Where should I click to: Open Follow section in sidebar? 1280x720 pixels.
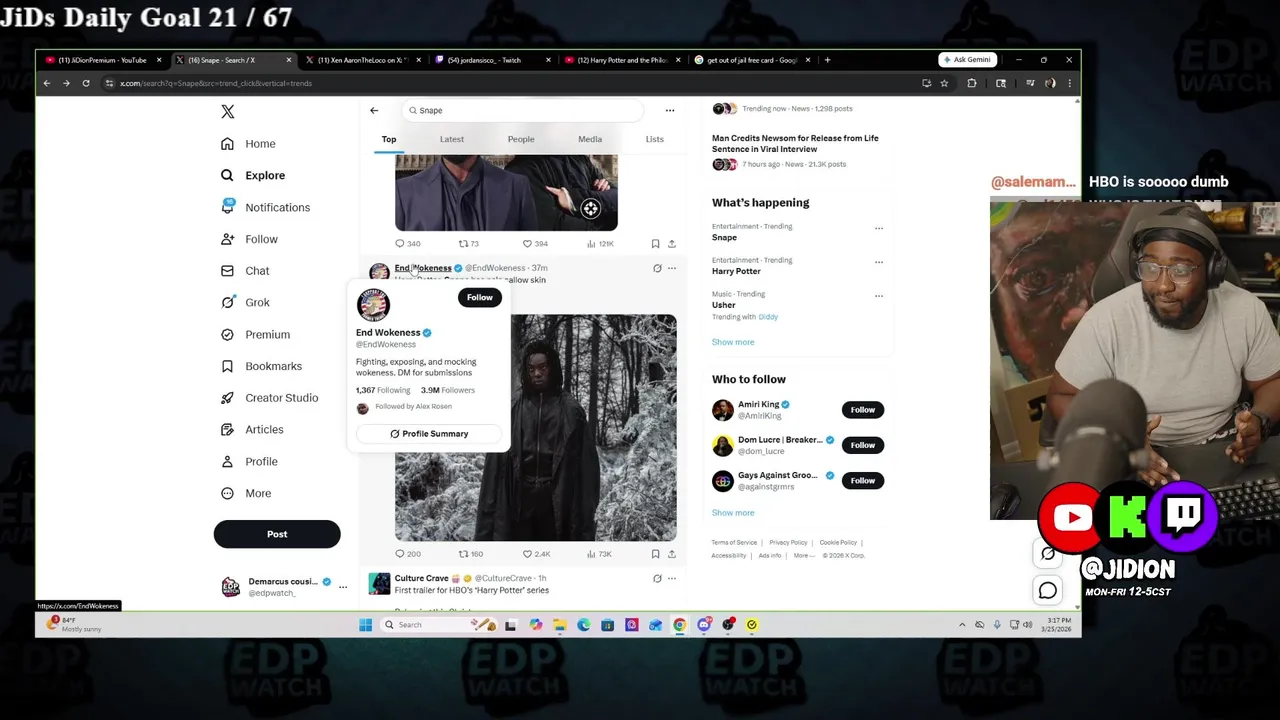(x=249, y=239)
